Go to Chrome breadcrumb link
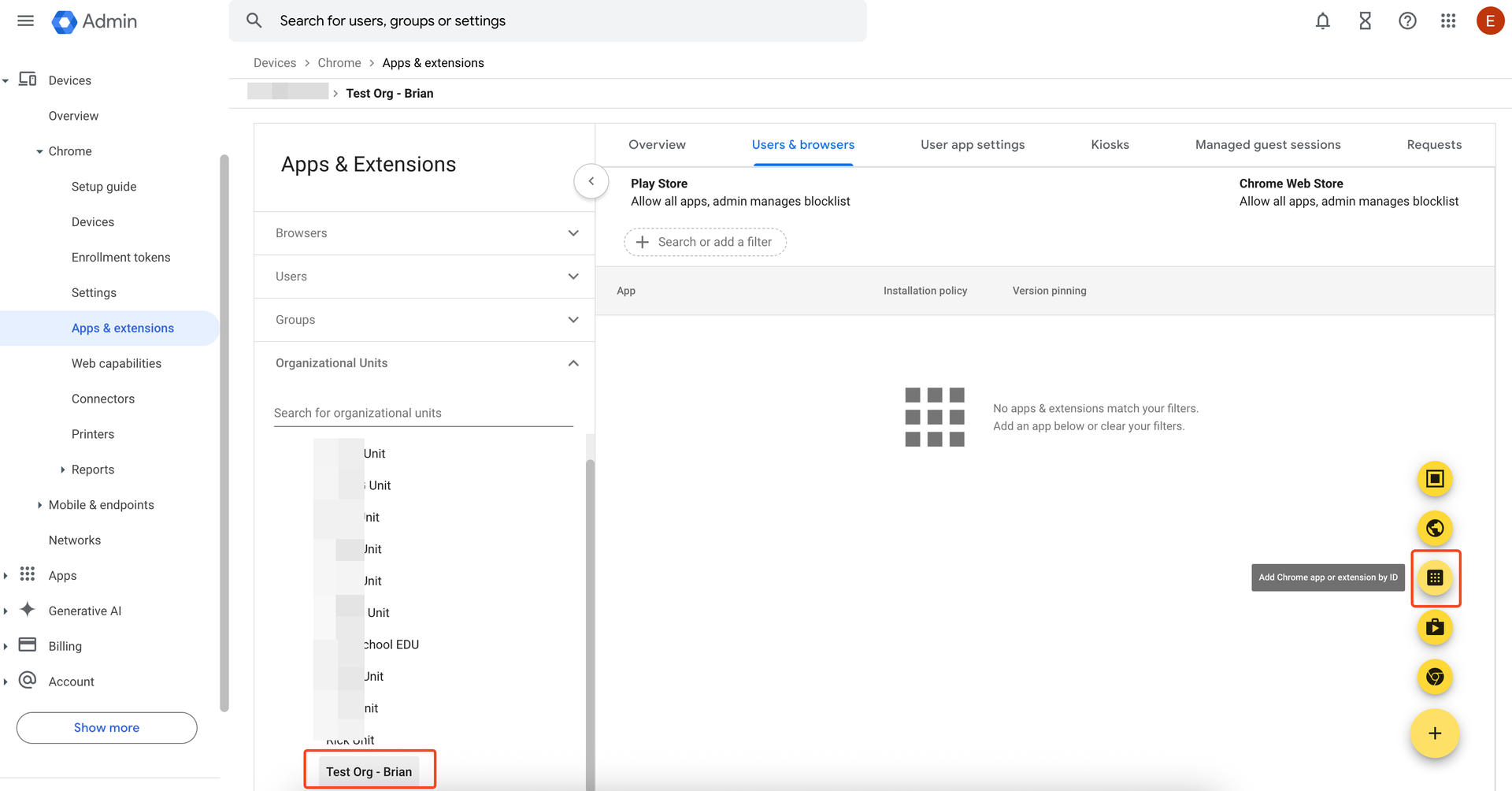The width and height of the screenshot is (1512, 791). [339, 63]
